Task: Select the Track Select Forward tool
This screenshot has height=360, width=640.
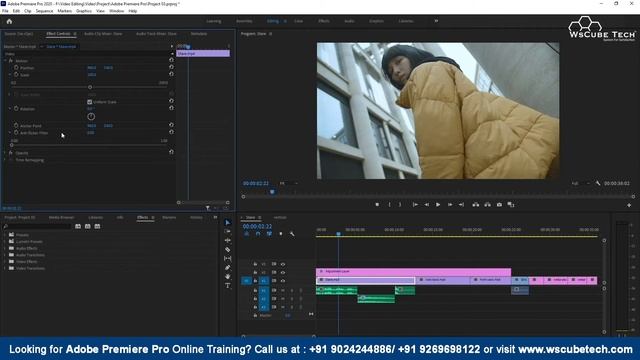Action: click(x=228, y=231)
